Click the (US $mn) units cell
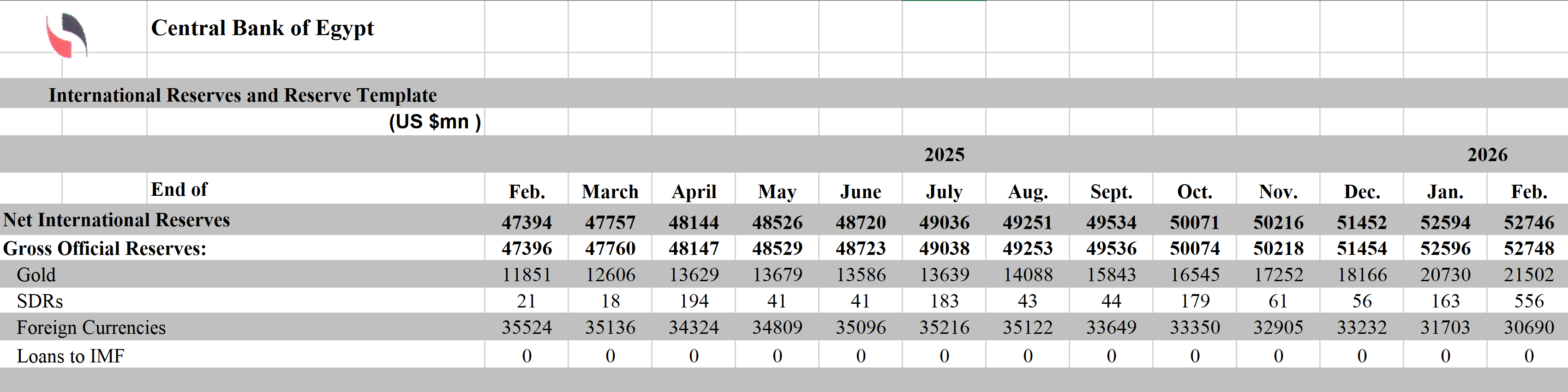This screenshot has width=1568, height=392. point(435,122)
